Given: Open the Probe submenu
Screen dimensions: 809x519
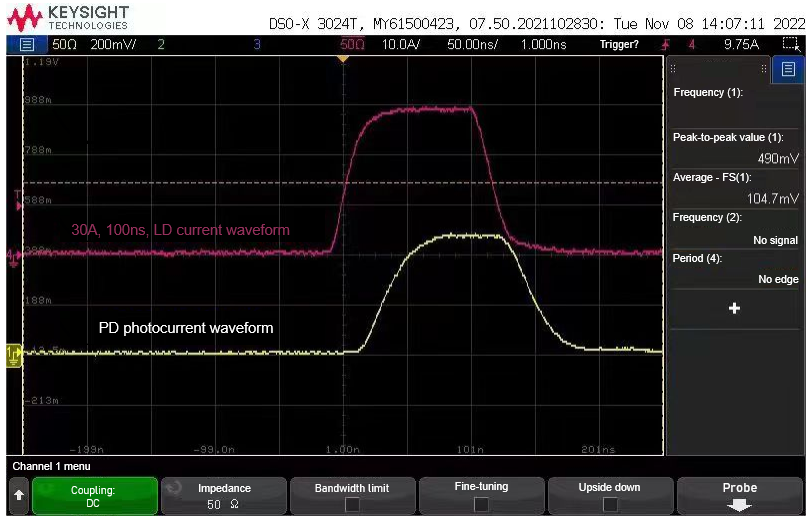Looking at the screenshot, I should [x=739, y=496].
